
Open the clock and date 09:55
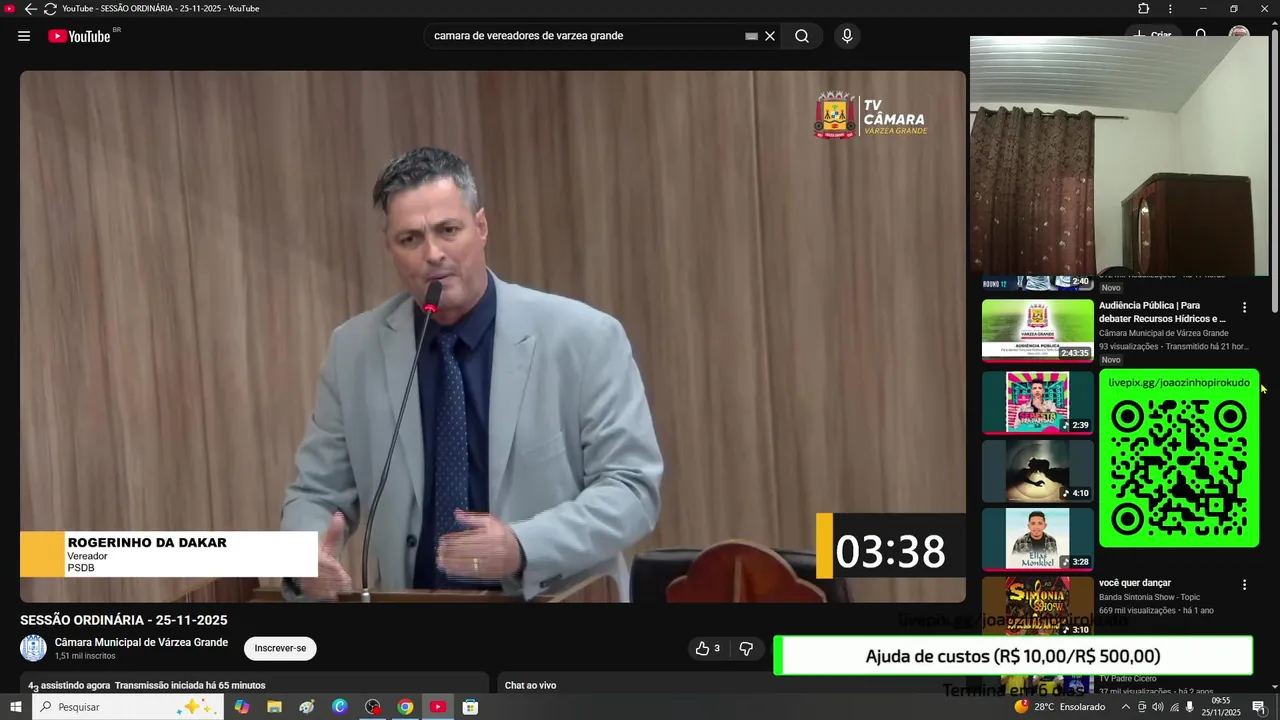pyautogui.click(x=1221, y=707)
